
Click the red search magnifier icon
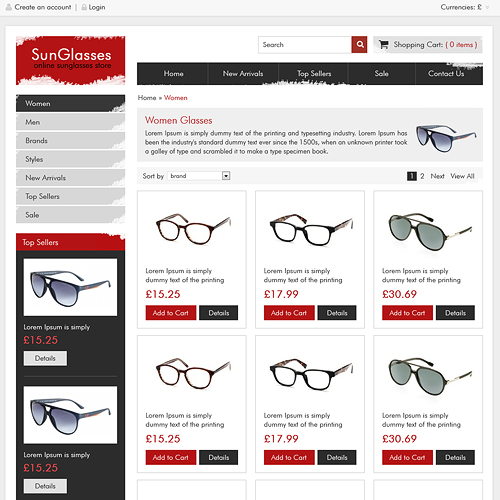359,45
